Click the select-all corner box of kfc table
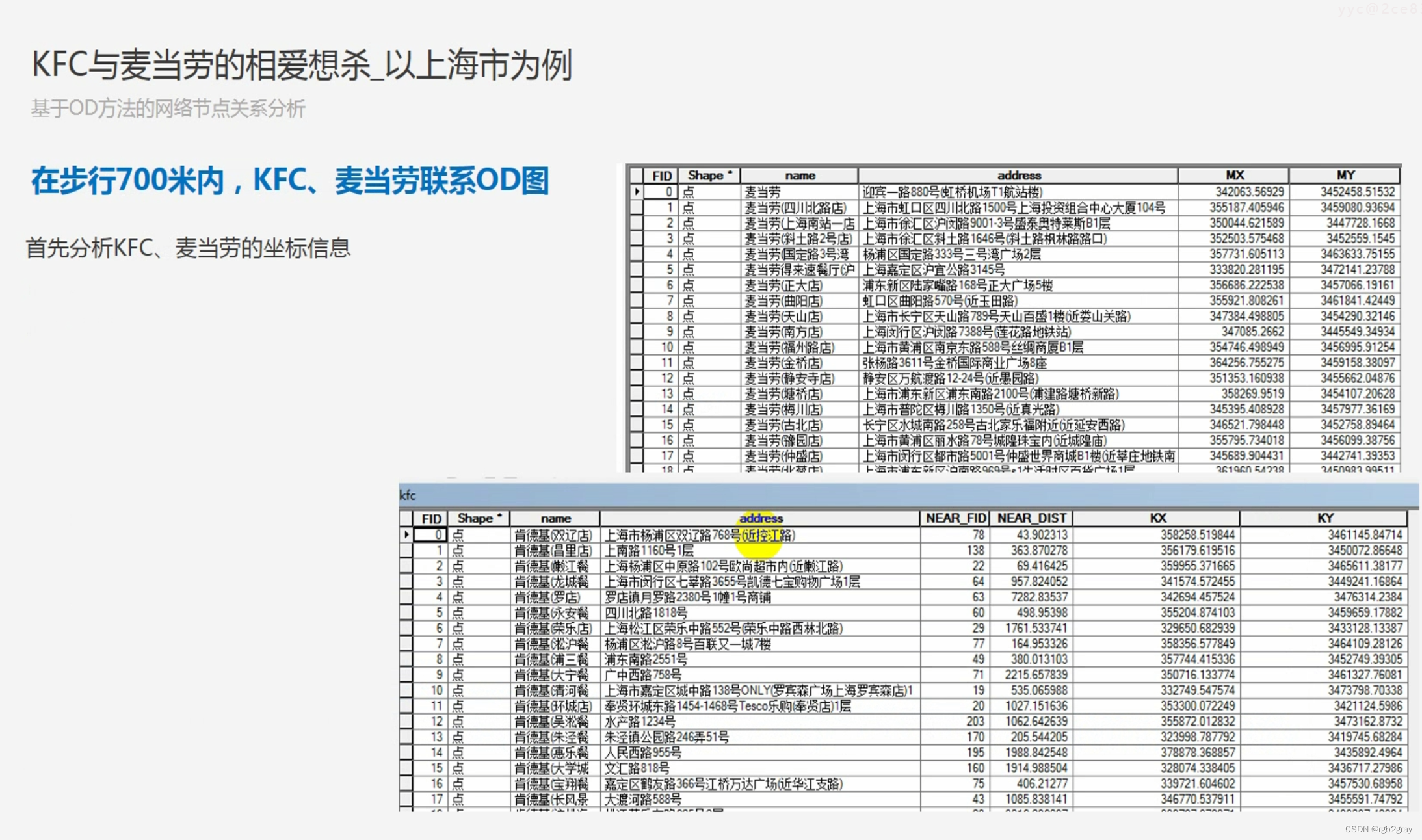Image resolution: width=1422 pixels, height=840 pixels. coord(406,518)
